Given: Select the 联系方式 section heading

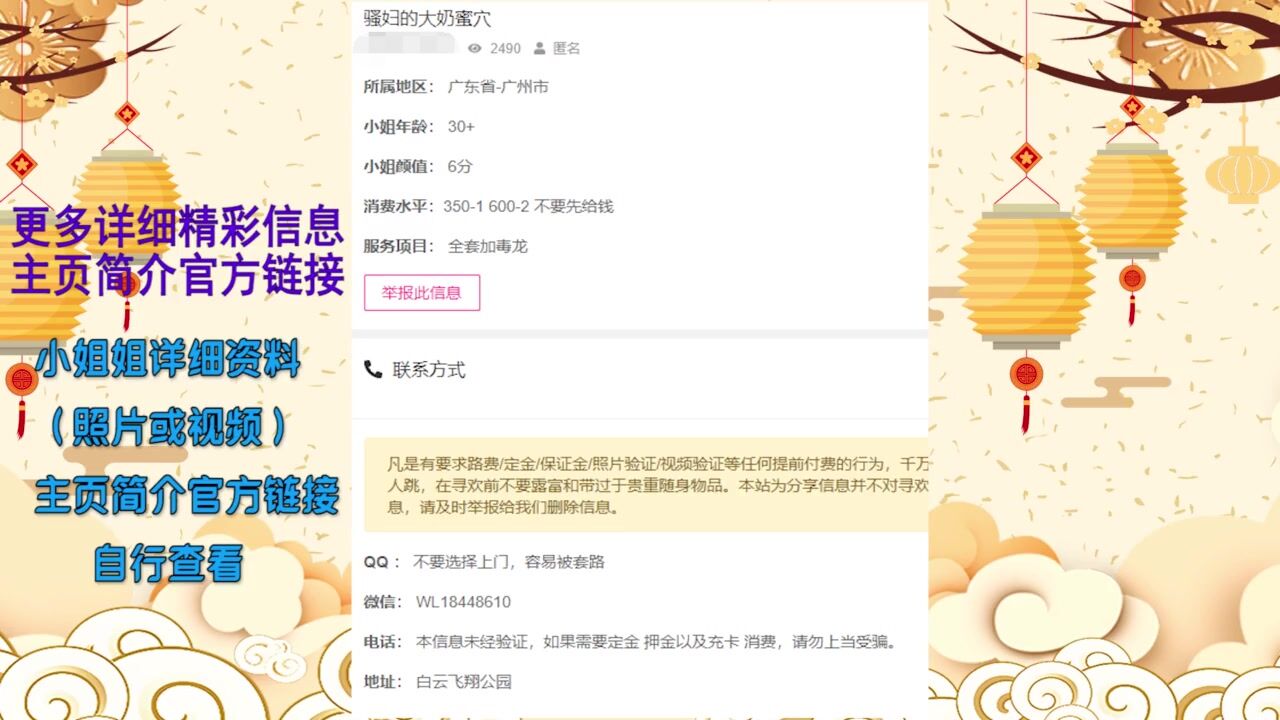Looking at the screenshot, I should 429,370.
